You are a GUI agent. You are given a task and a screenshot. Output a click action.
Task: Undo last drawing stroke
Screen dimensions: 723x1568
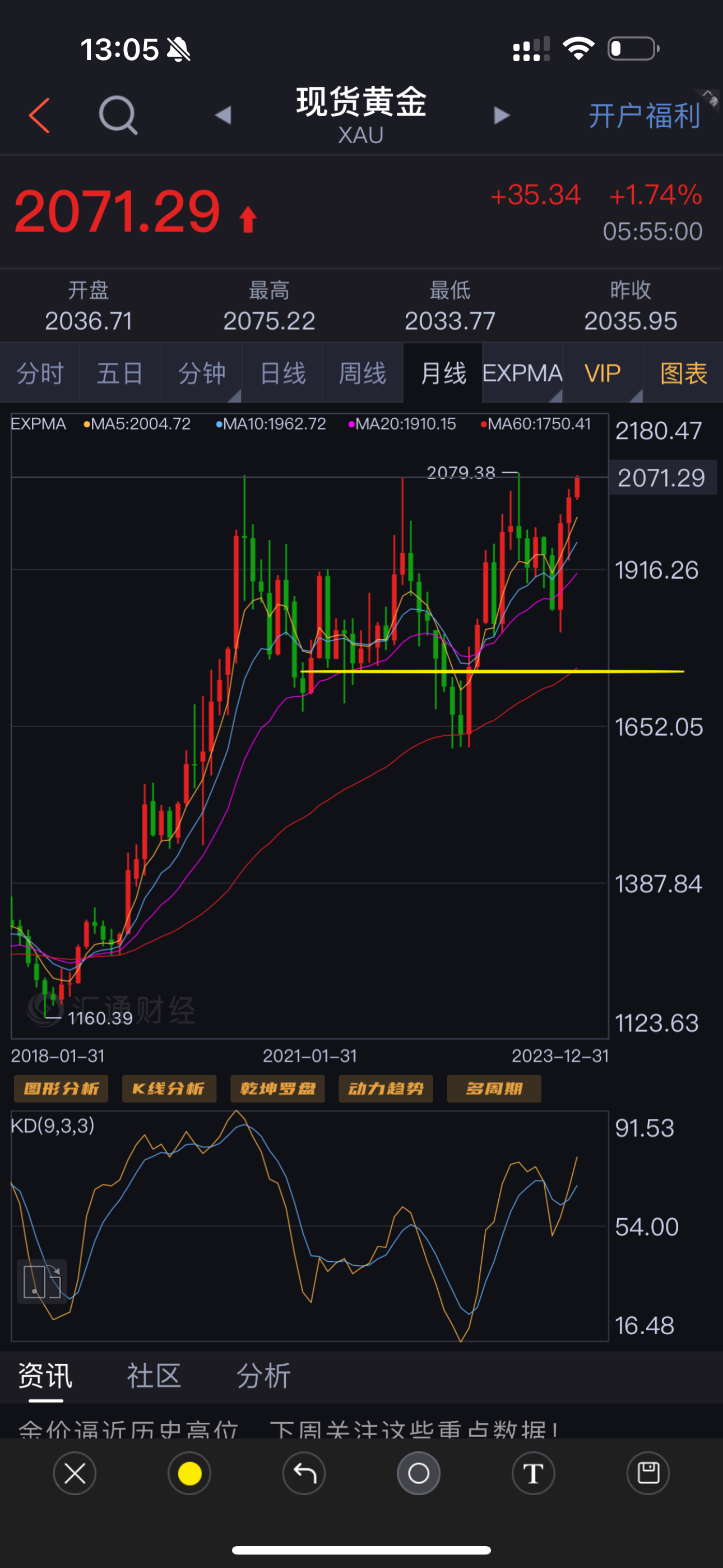click(304, 1474)
